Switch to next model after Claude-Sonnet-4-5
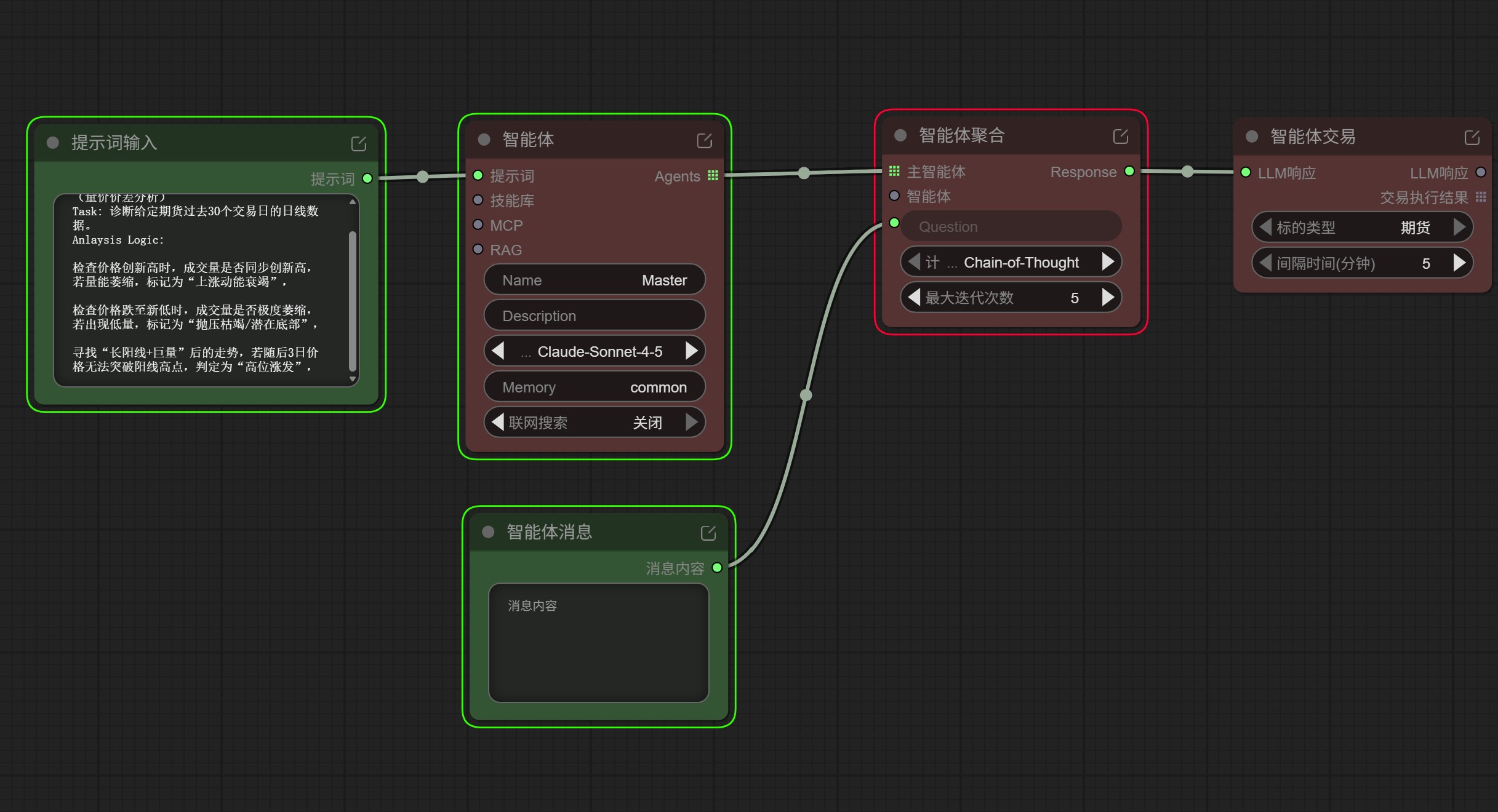Viewport: 1498px width, 812px height. [692, 351]
